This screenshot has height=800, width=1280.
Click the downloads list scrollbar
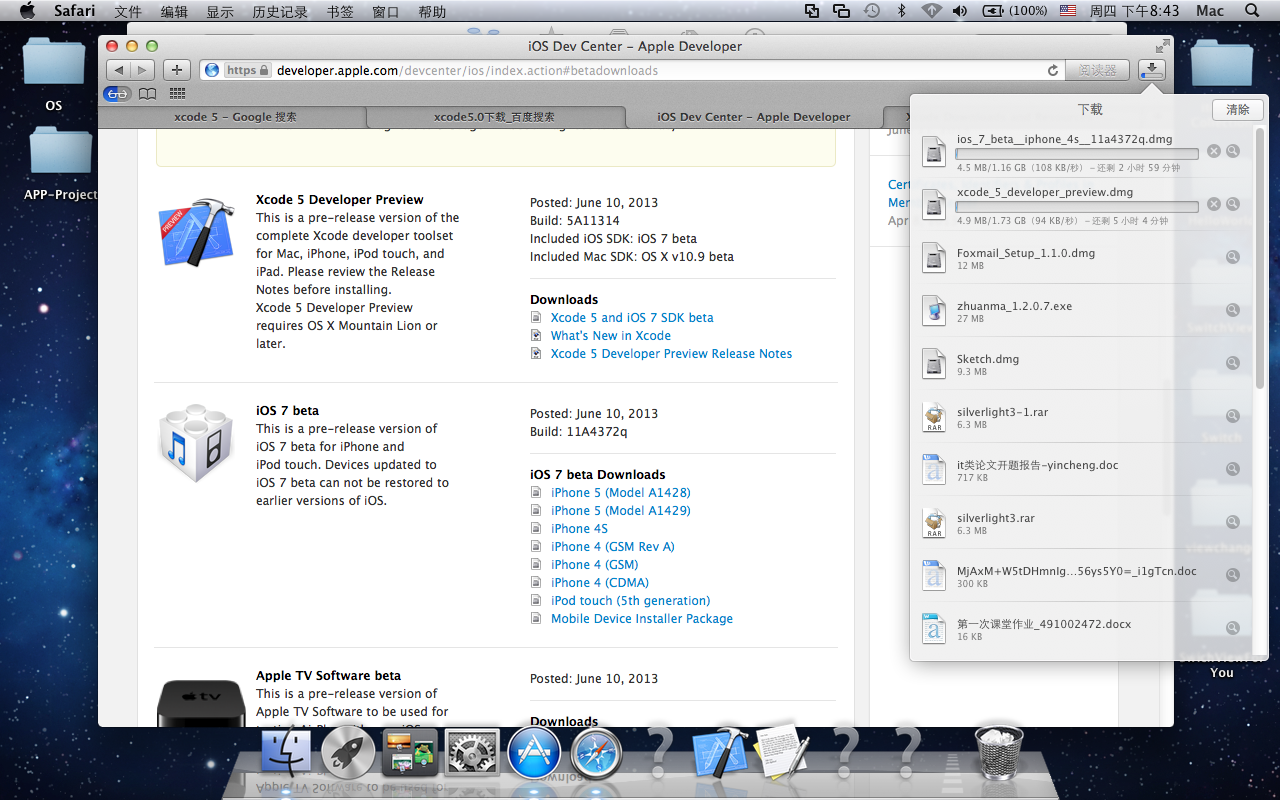(1261, 258)
